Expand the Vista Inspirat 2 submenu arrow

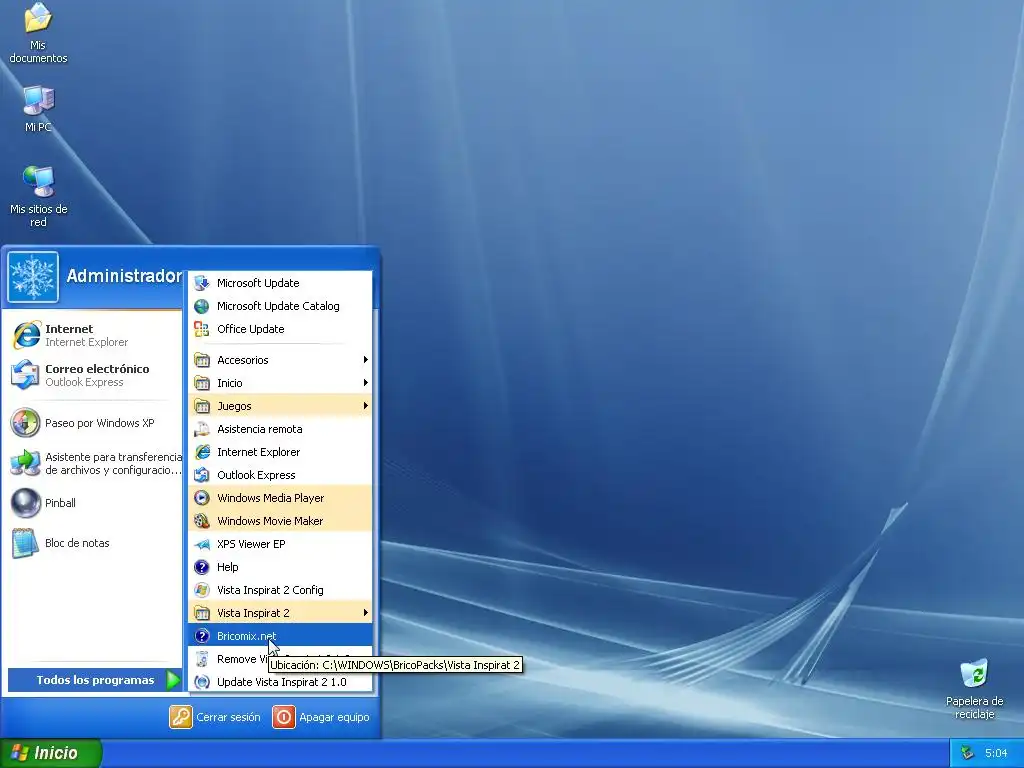[365, 613]
